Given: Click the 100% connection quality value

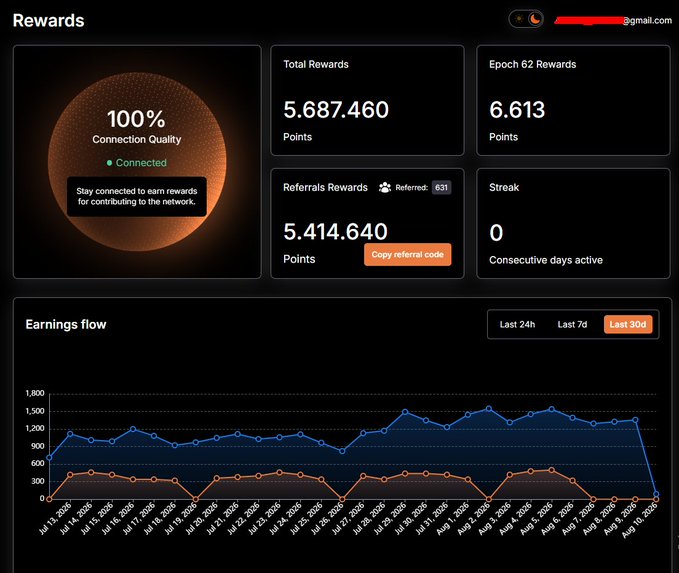Looking at the screenshot, I should (x=136, y=119).
